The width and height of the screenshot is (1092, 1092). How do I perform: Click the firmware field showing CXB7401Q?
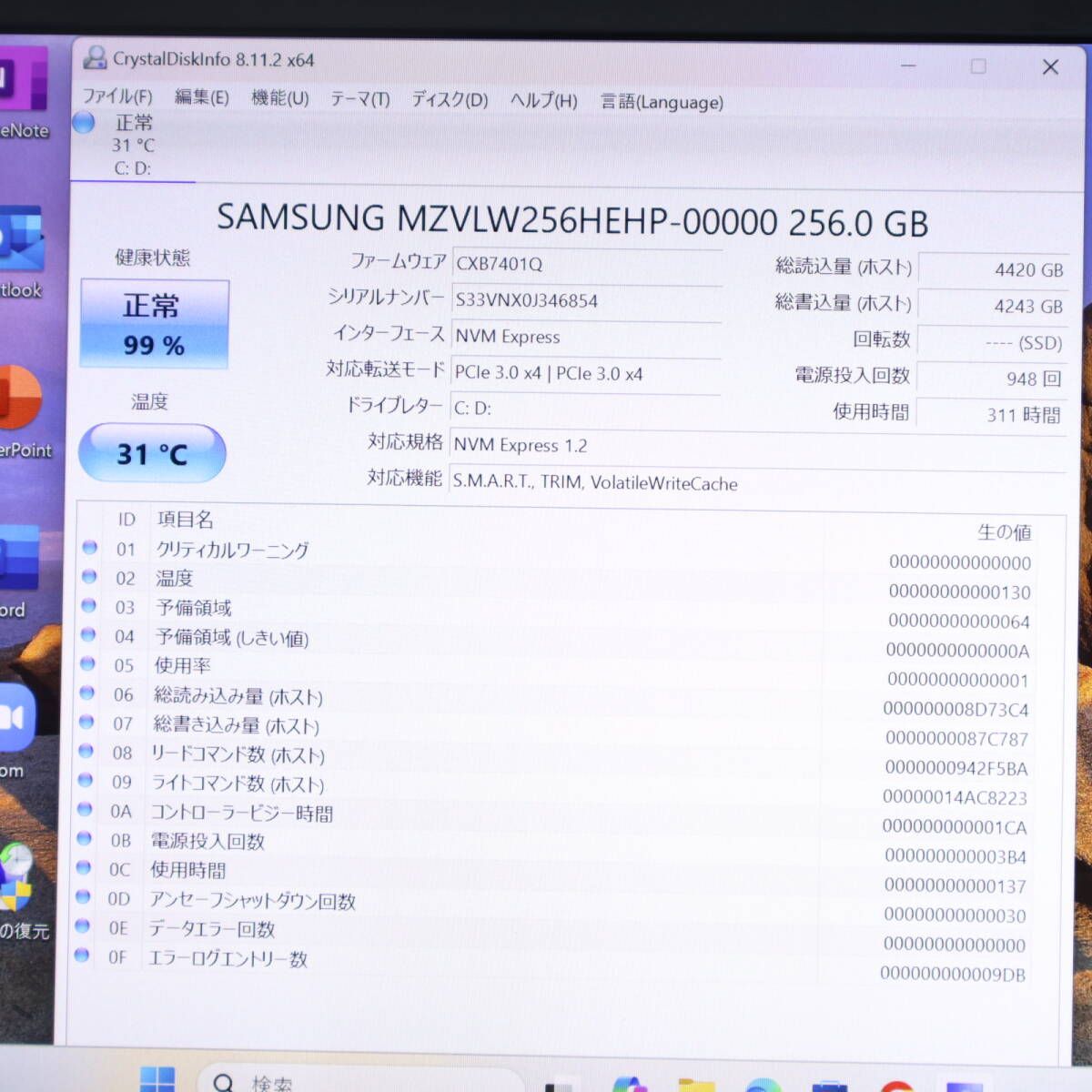pos(587,264)
